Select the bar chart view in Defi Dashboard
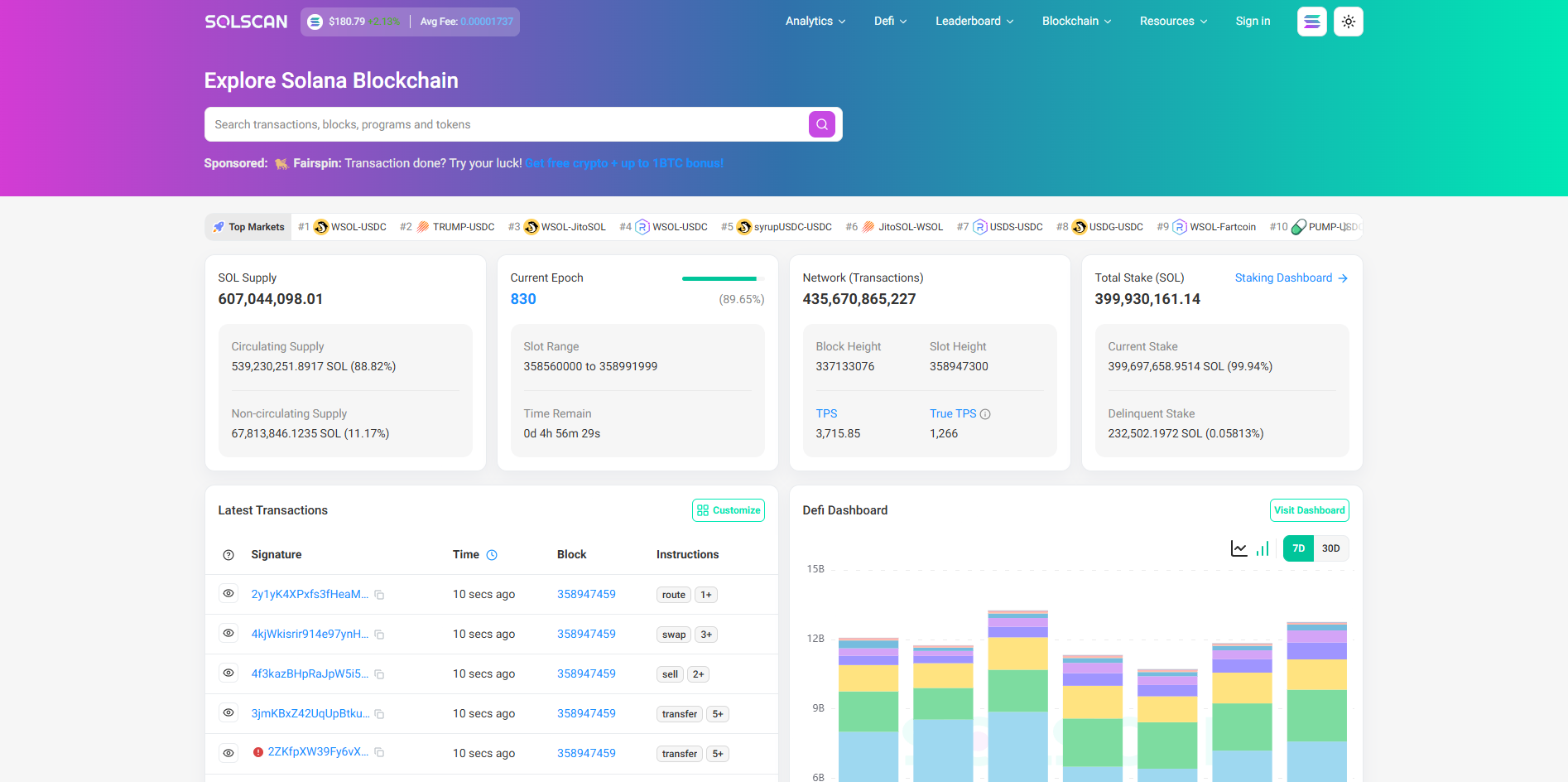The height and width of the screenshot is (782, 1568). (1262, 548)
